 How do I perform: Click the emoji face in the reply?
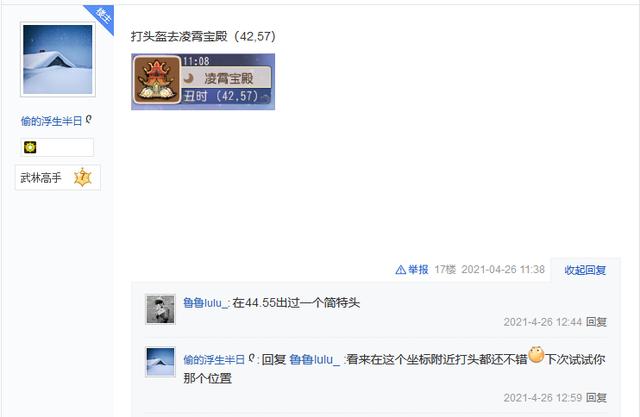(x=536, y=355)
